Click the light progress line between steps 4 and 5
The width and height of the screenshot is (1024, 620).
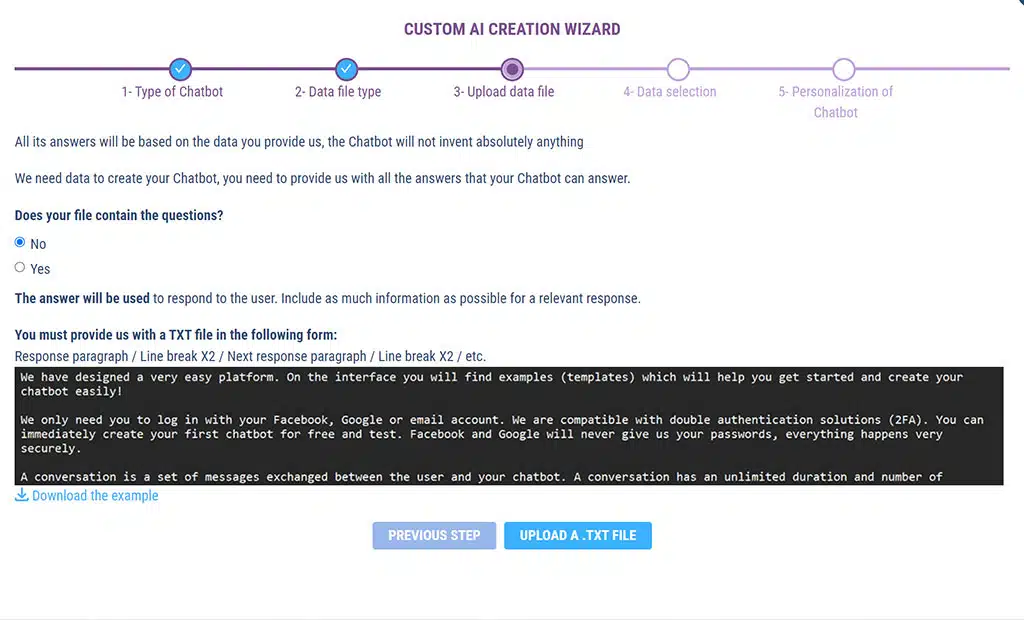(761, 69)
